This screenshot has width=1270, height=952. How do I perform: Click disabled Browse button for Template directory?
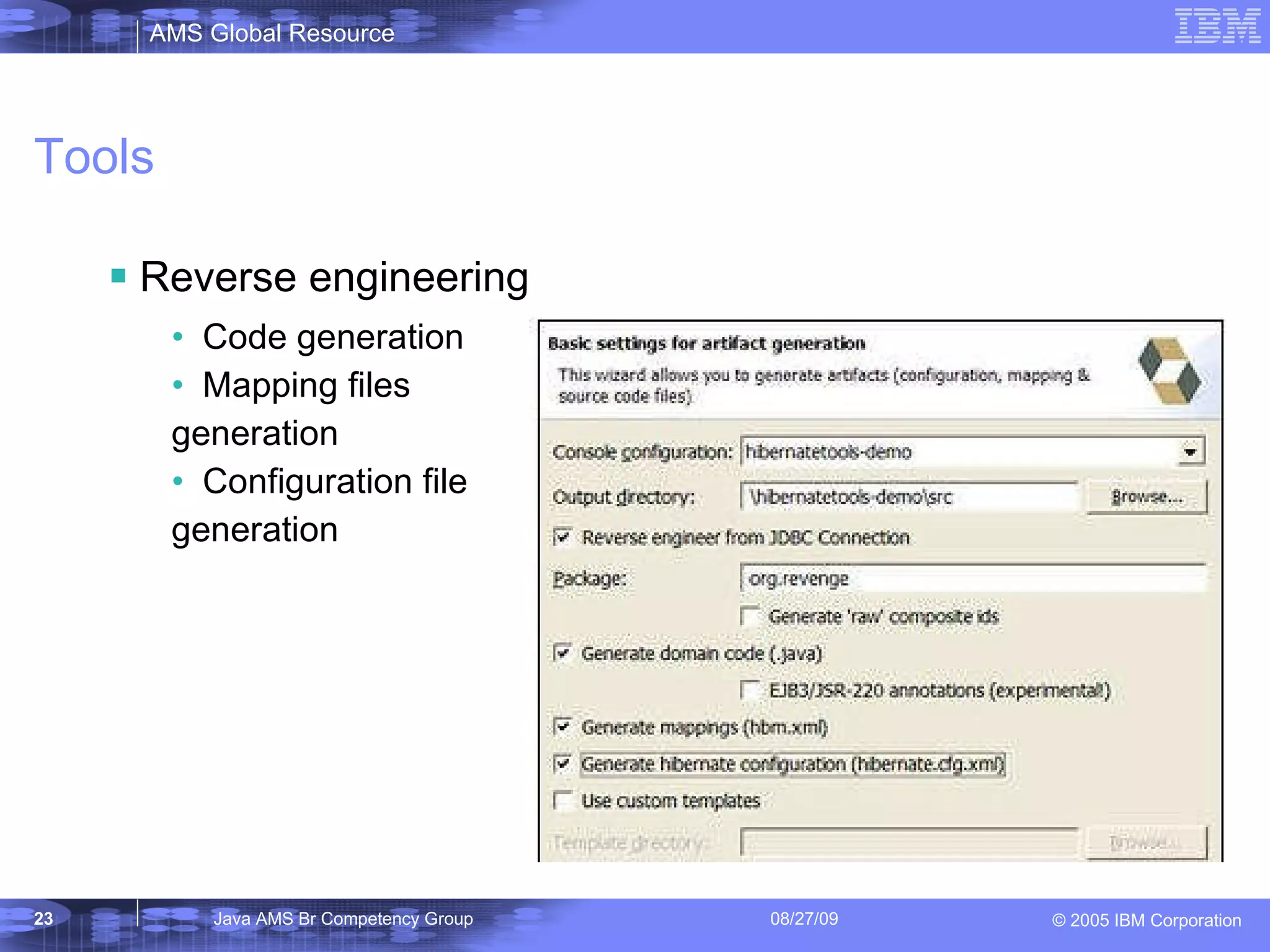click(x=1147, y=842)
